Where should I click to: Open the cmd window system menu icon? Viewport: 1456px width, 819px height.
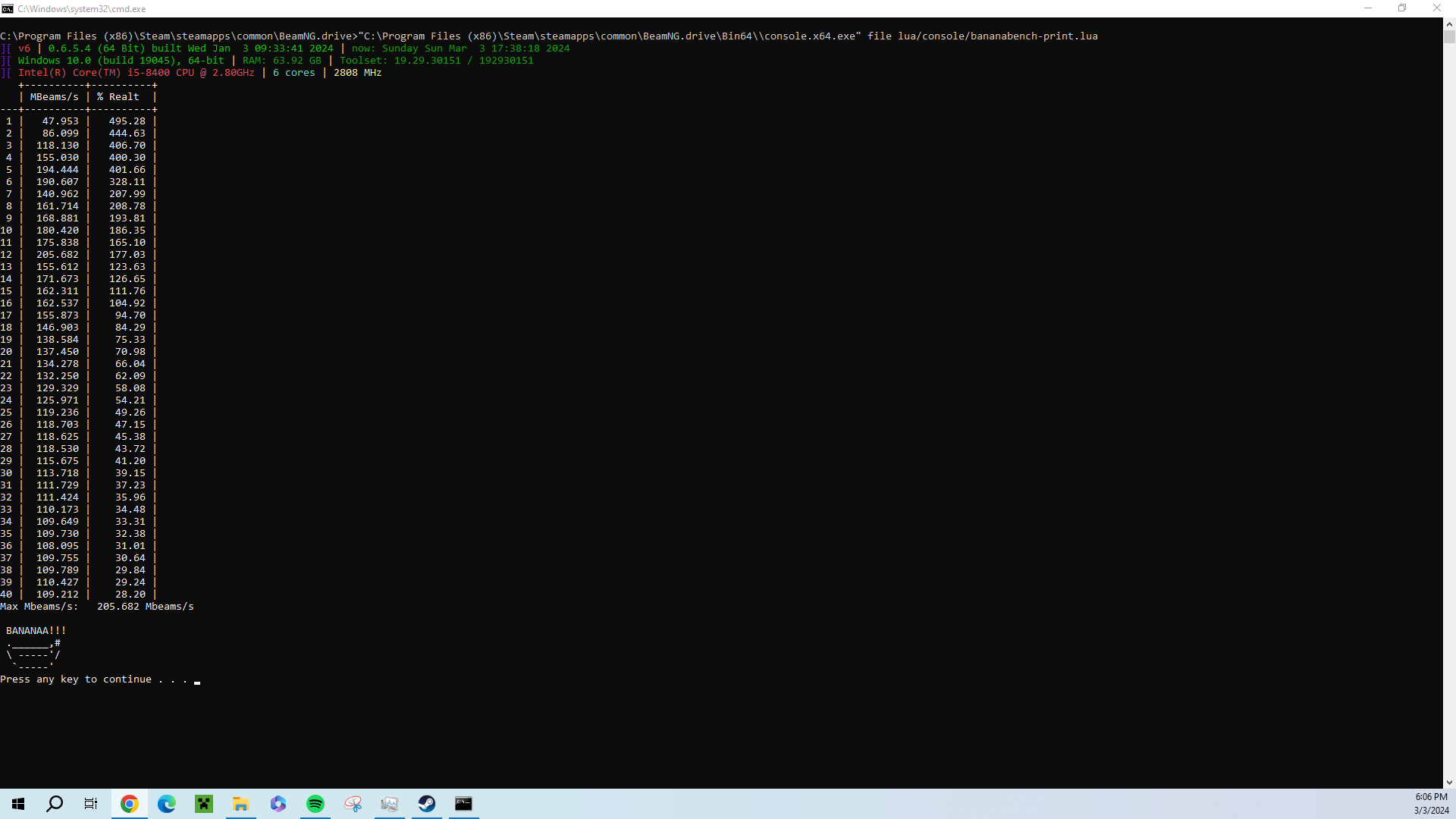tap(8, 8)
